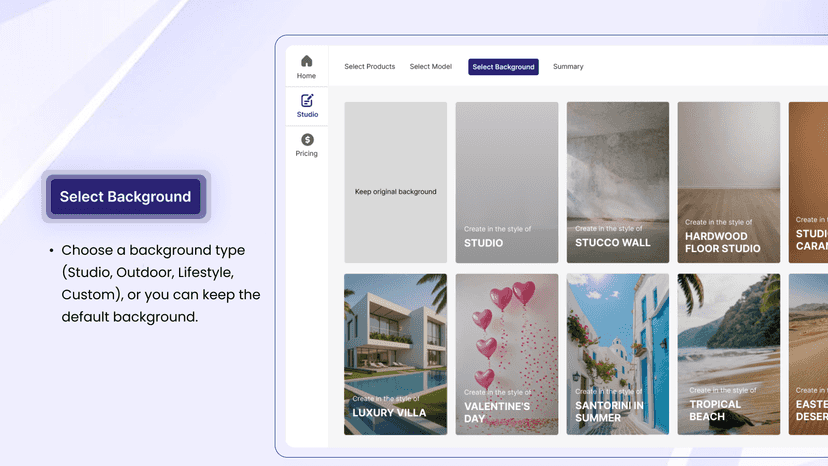This screenshot has width=828, height=466.
Task: Select the Stucco Wall background
Action: [618, 182]
